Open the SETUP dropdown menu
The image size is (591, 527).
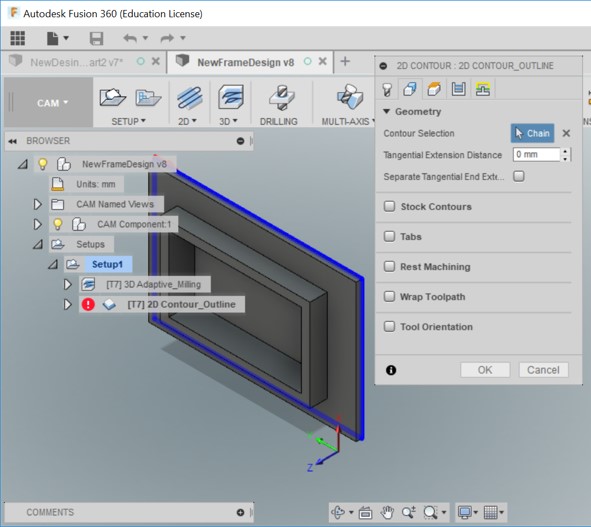coord(128,121)
